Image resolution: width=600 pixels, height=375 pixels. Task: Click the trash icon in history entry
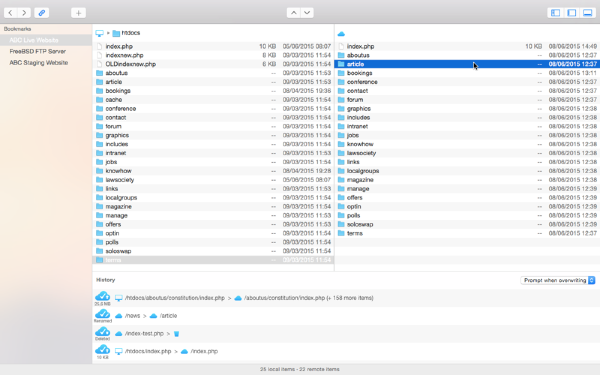click(176, 334)
